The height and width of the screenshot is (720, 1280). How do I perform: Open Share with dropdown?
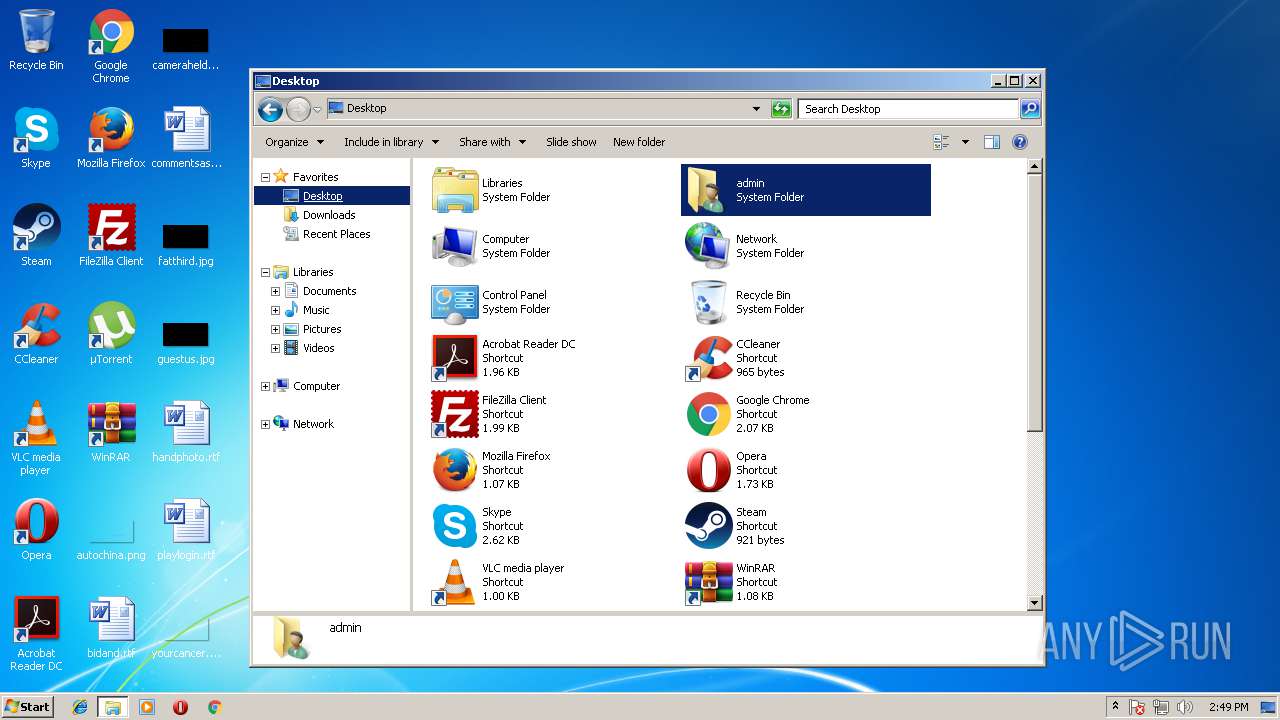point(492,142)
